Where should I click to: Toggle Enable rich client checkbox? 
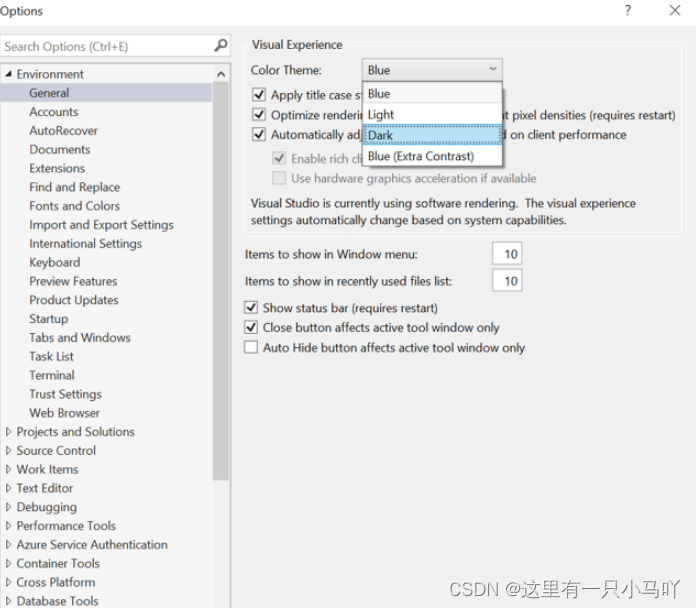[x=279, y=158]
